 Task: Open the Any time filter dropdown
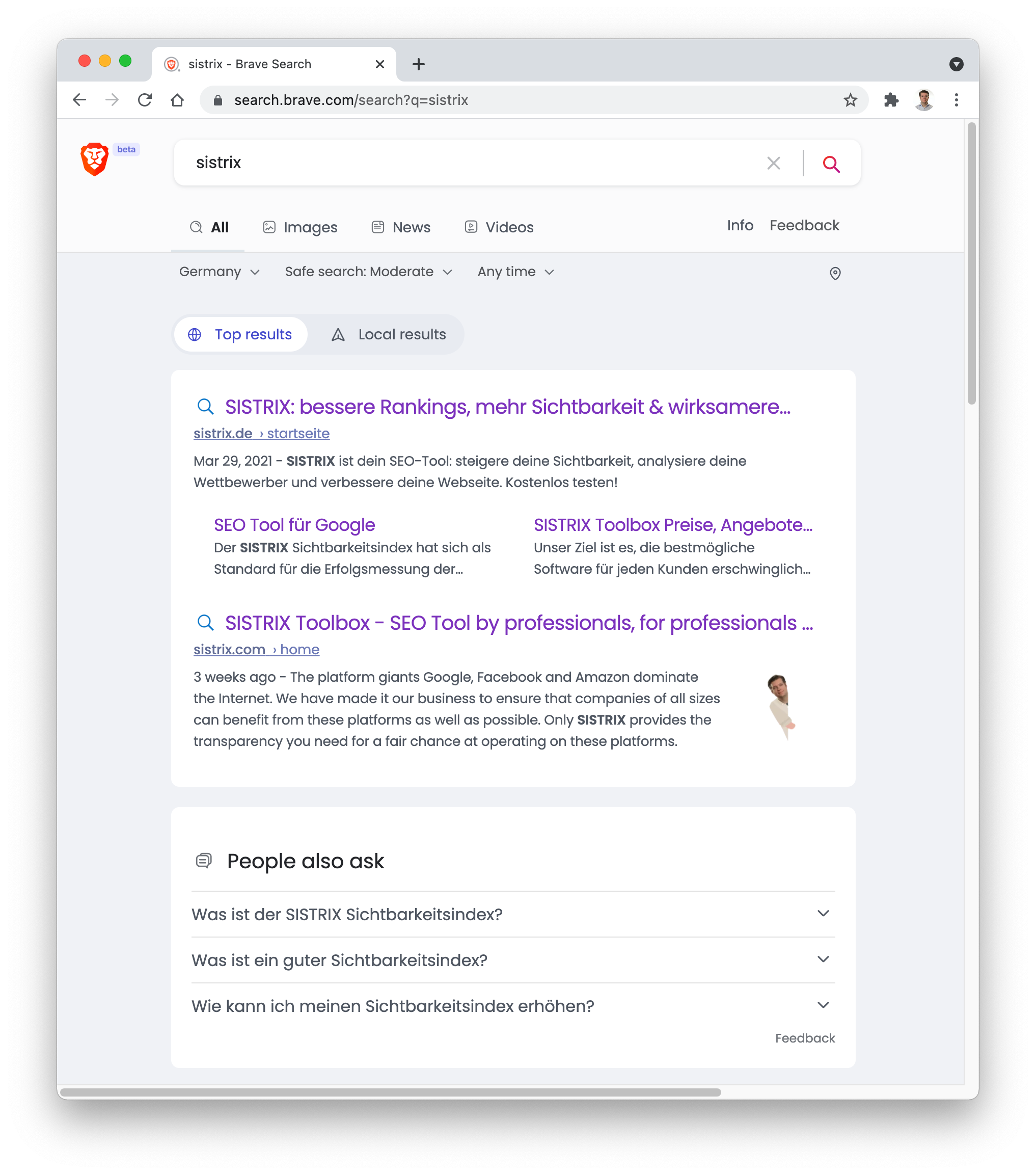pyautogui.click(x=515, y=272)
